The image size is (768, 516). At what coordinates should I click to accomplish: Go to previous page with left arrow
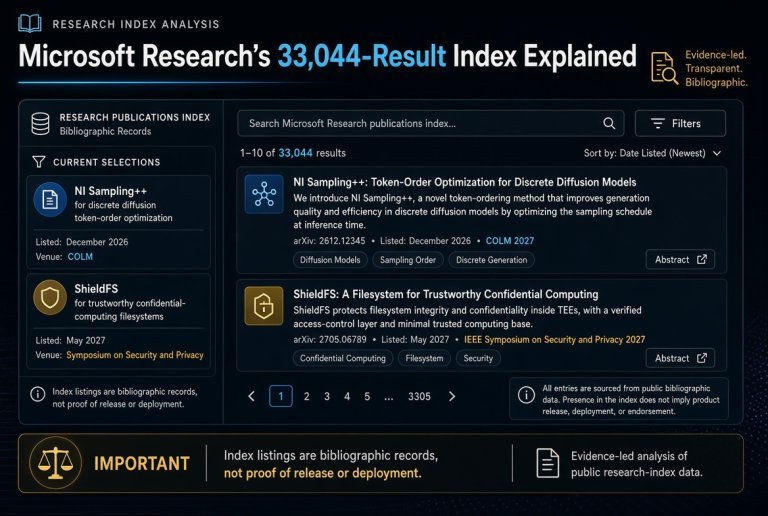(x=251, y=396)
